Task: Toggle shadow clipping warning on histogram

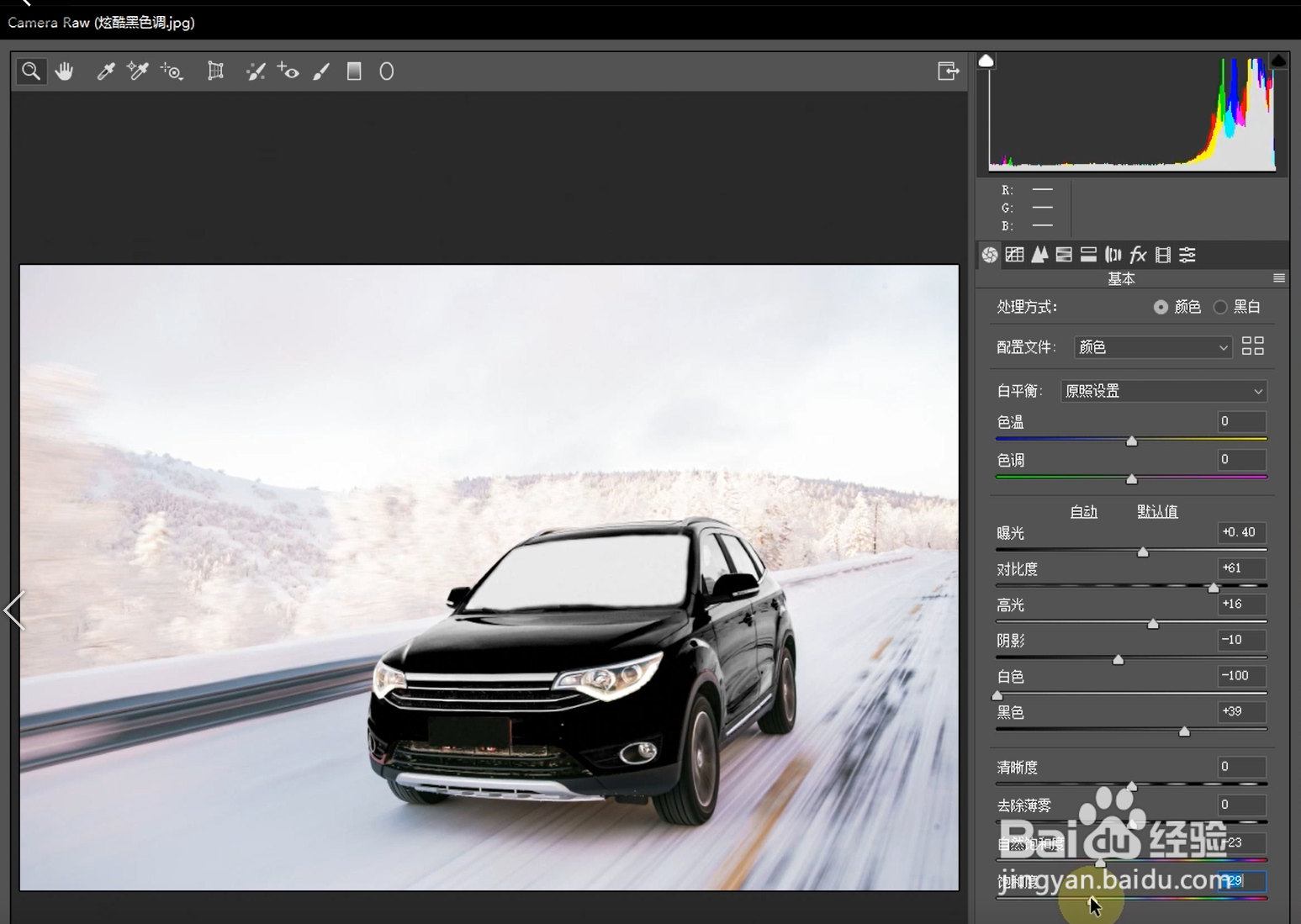Action: tap(986, 61)
